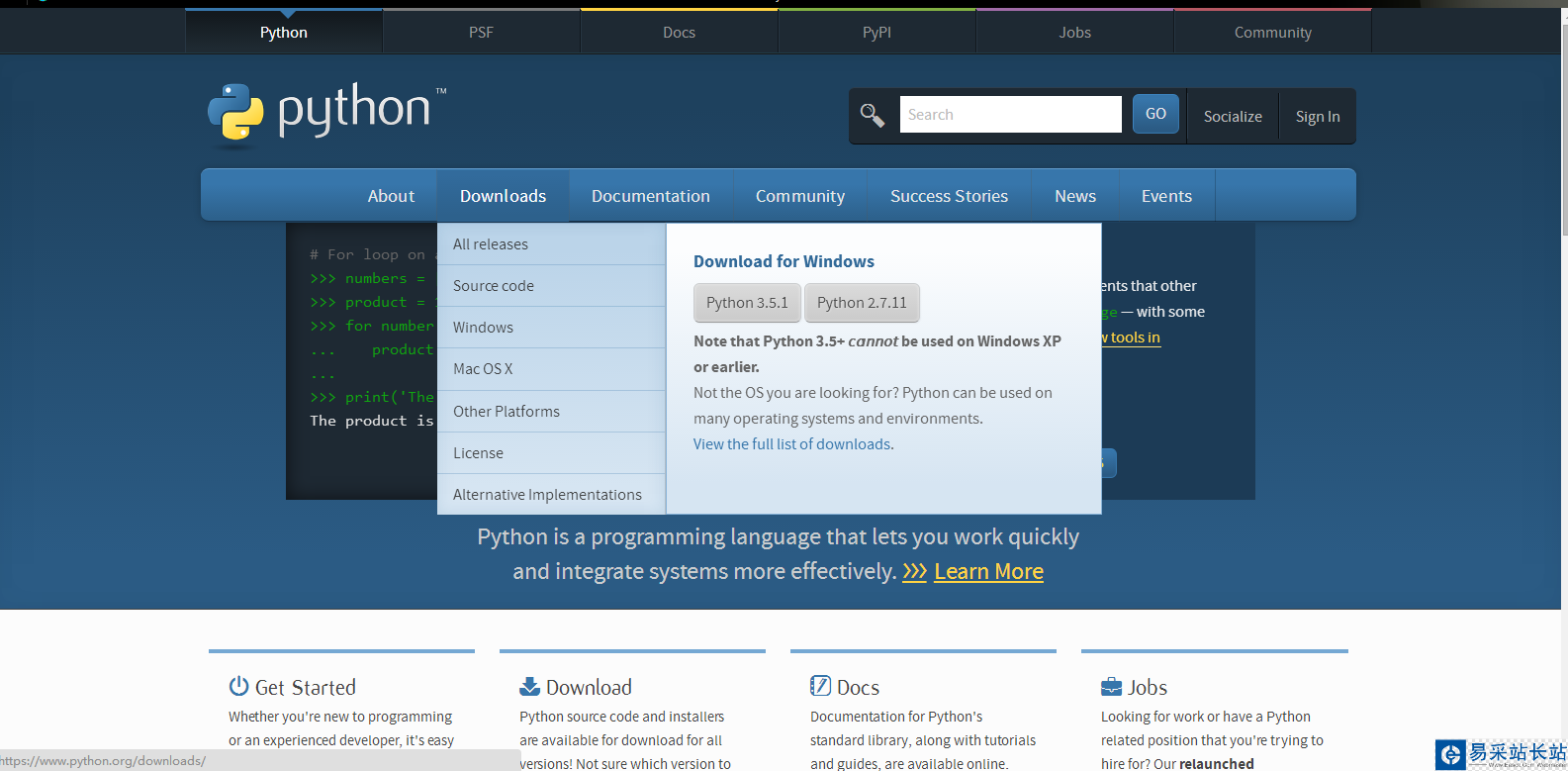Click the Jobs section heading
The image size is (1568, 771).
click(1148, 687)
